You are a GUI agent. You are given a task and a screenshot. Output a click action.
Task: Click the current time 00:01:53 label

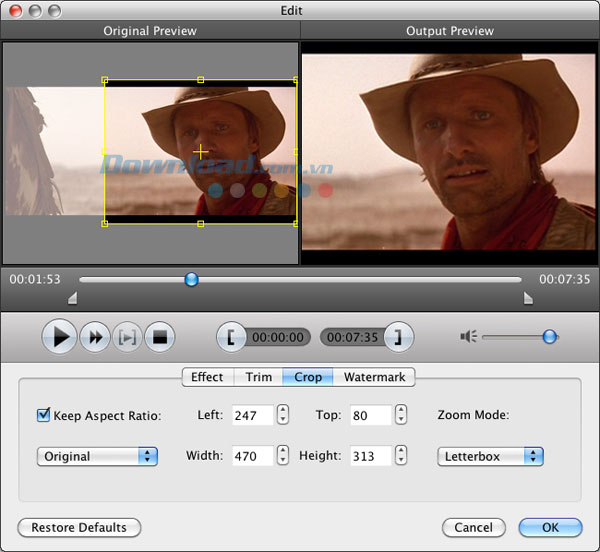[35, 279]
